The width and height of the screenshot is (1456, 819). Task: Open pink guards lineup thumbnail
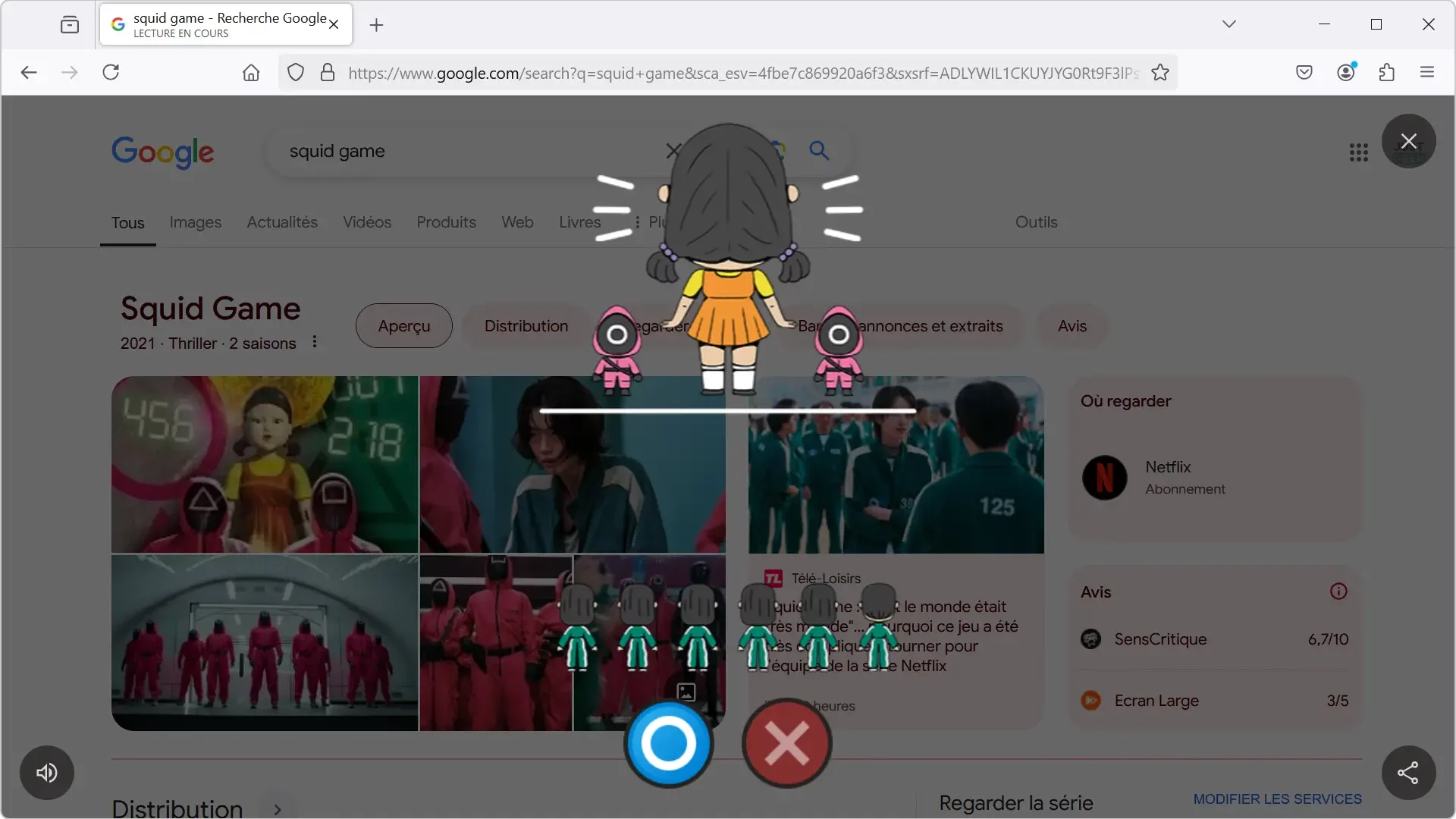[x=265, y=643]
